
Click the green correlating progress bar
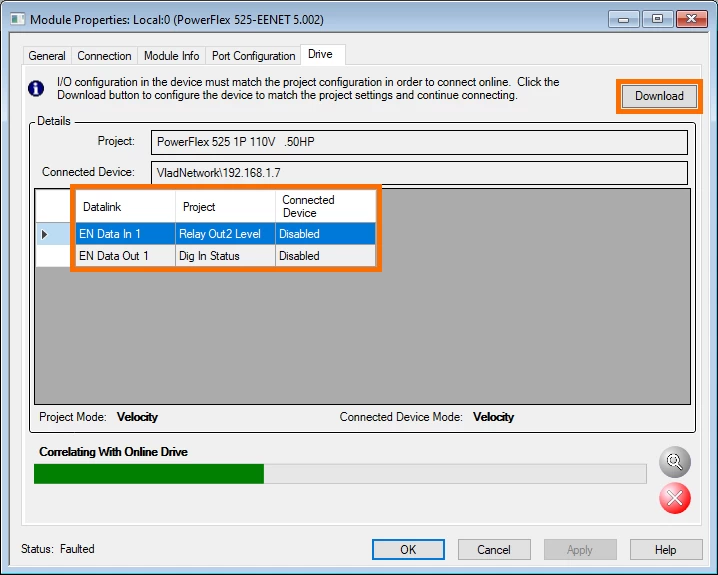[x=340, y=474]
